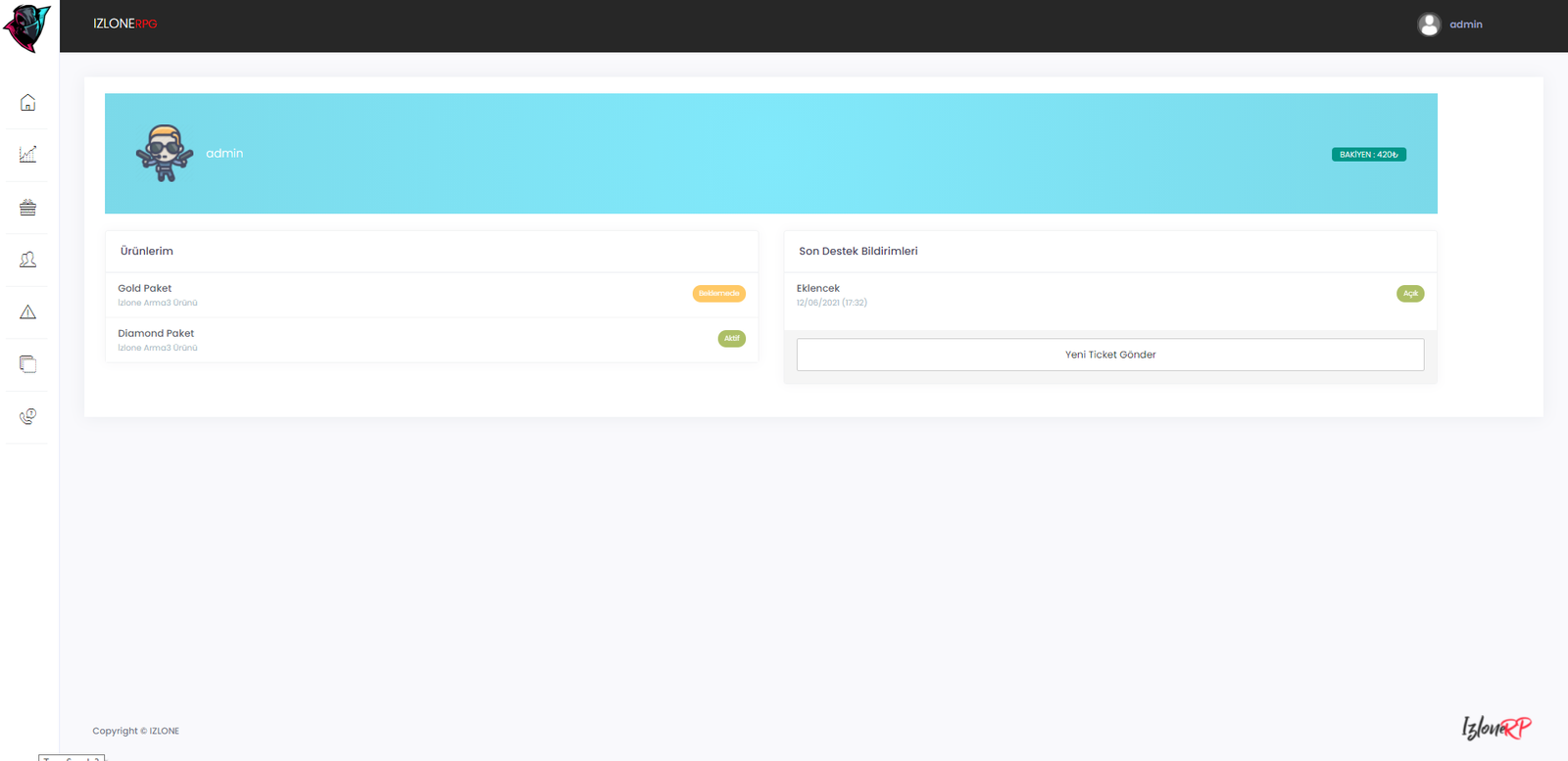Open the home icon in sidebar

[x=27, y=103]
